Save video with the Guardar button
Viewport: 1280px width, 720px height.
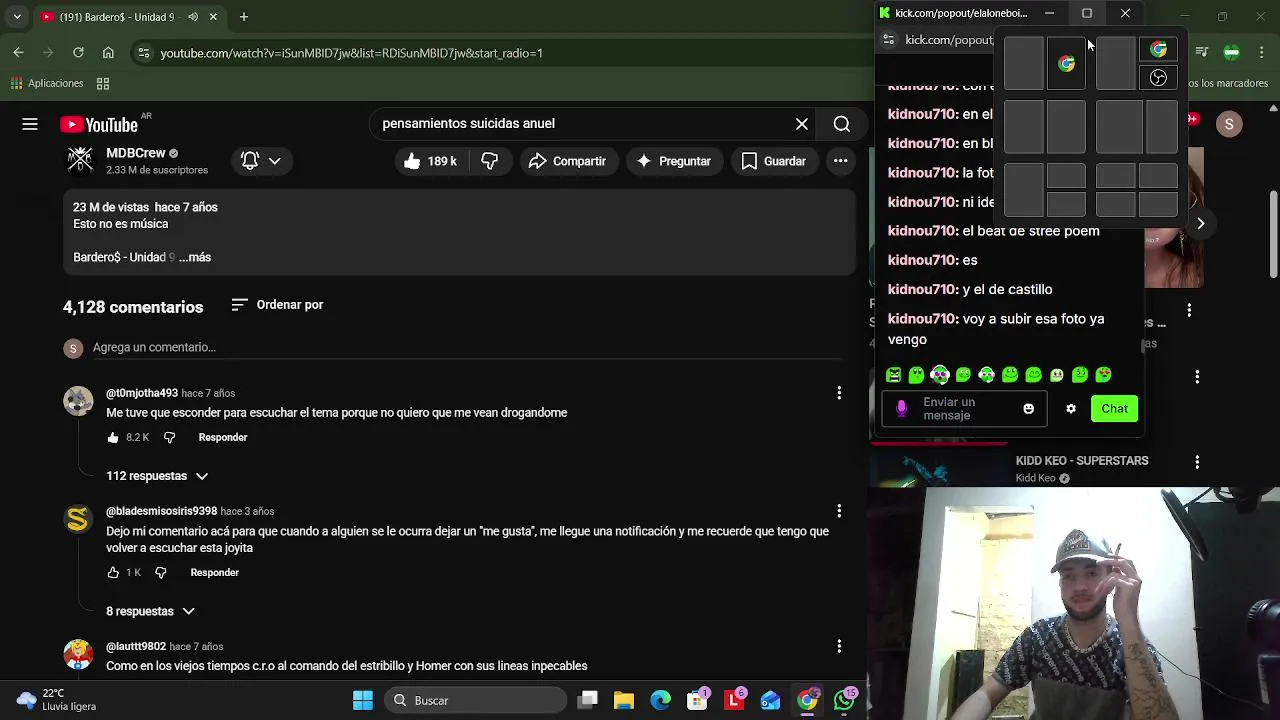[x=773, y=161]
